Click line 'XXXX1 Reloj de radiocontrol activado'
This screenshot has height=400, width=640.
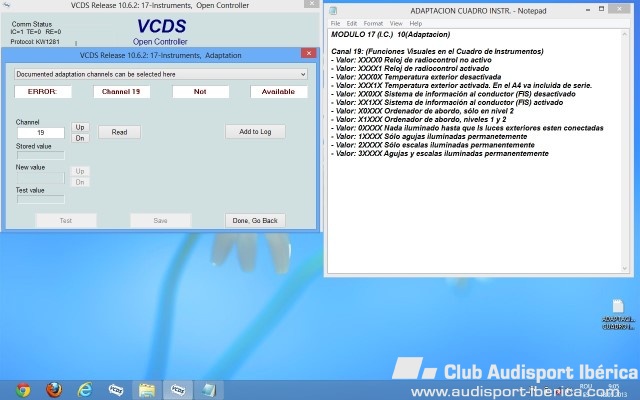click(x=410, y=69)
